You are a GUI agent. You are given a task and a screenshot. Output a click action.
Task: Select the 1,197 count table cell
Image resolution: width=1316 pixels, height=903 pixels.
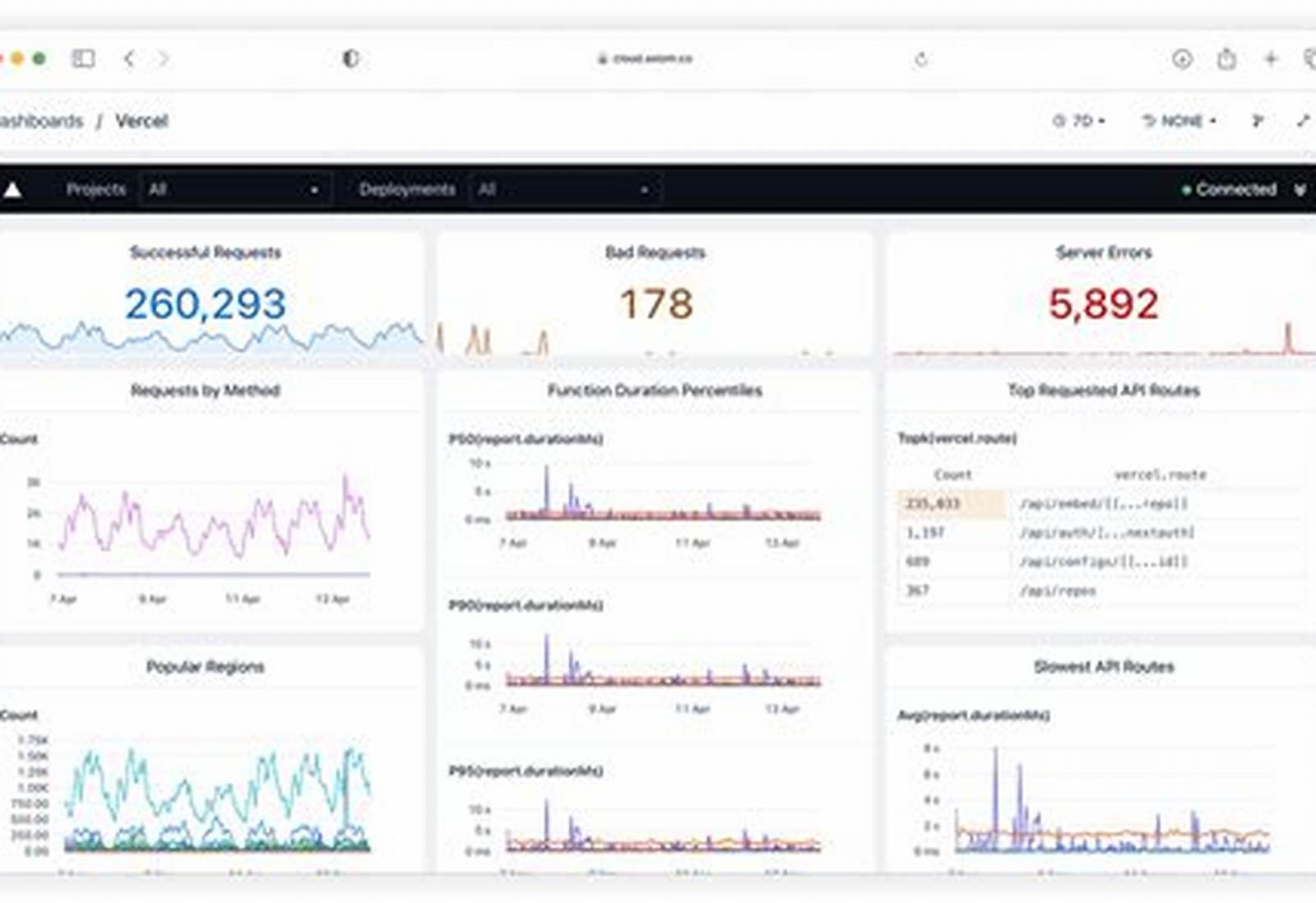(x=951, y=533)
